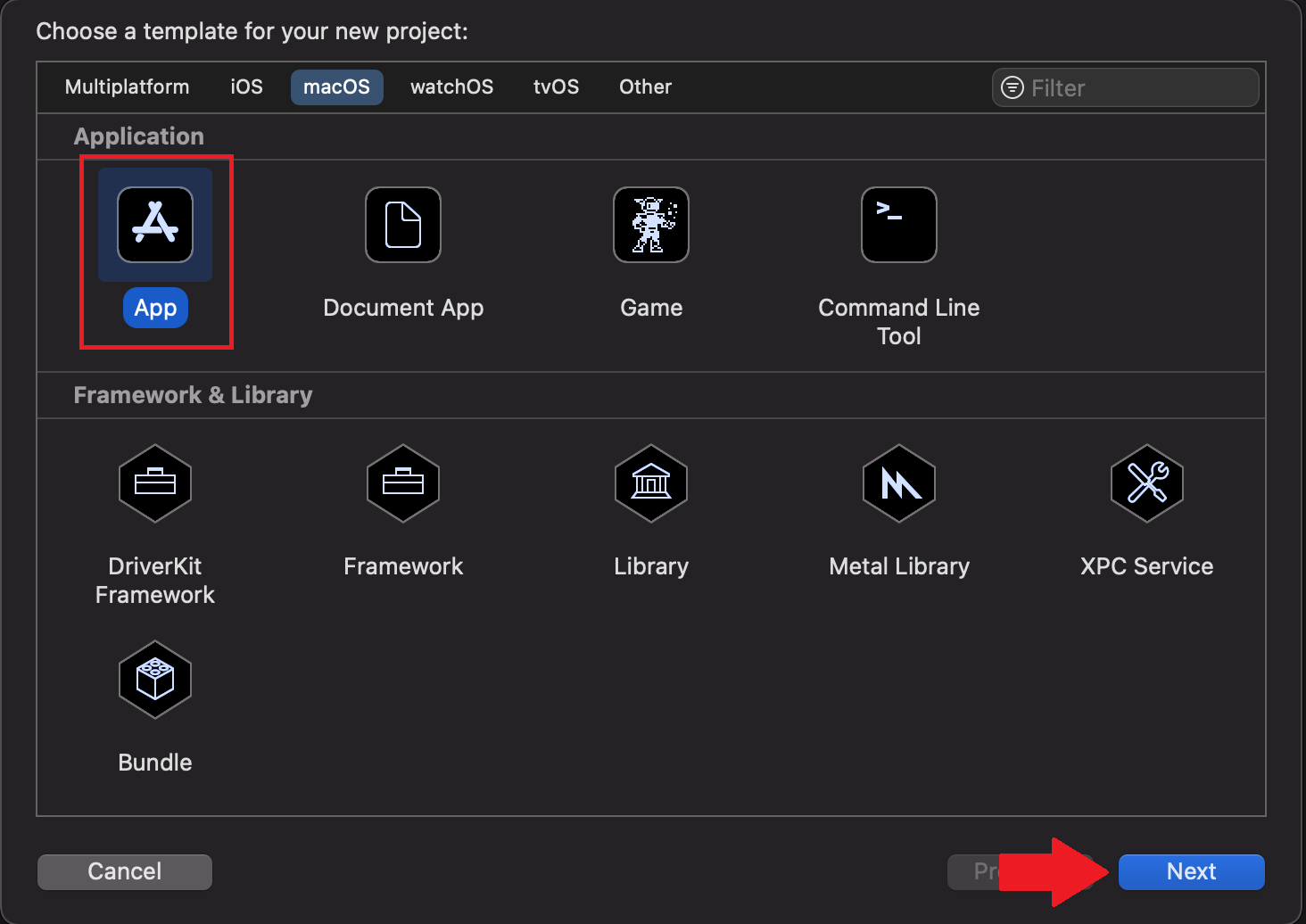The width and height of the screenshot is (1306, 924).
Task: Click the Library label text
Action: coord(651,566)
